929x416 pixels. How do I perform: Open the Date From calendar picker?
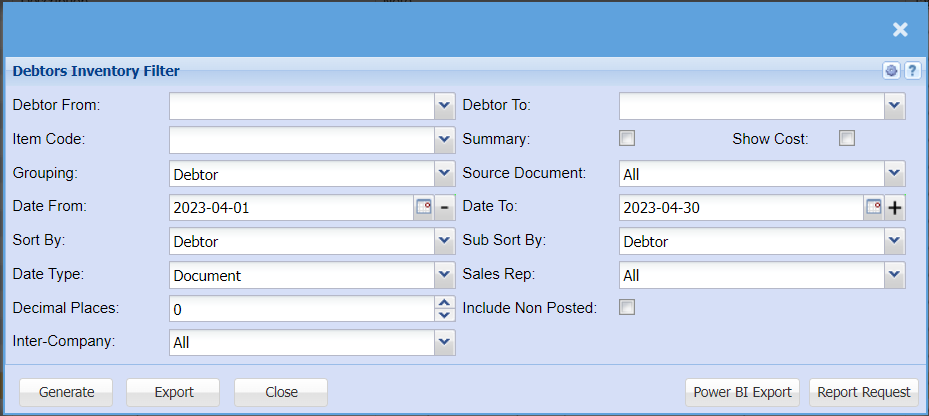[x=424, y=207]
